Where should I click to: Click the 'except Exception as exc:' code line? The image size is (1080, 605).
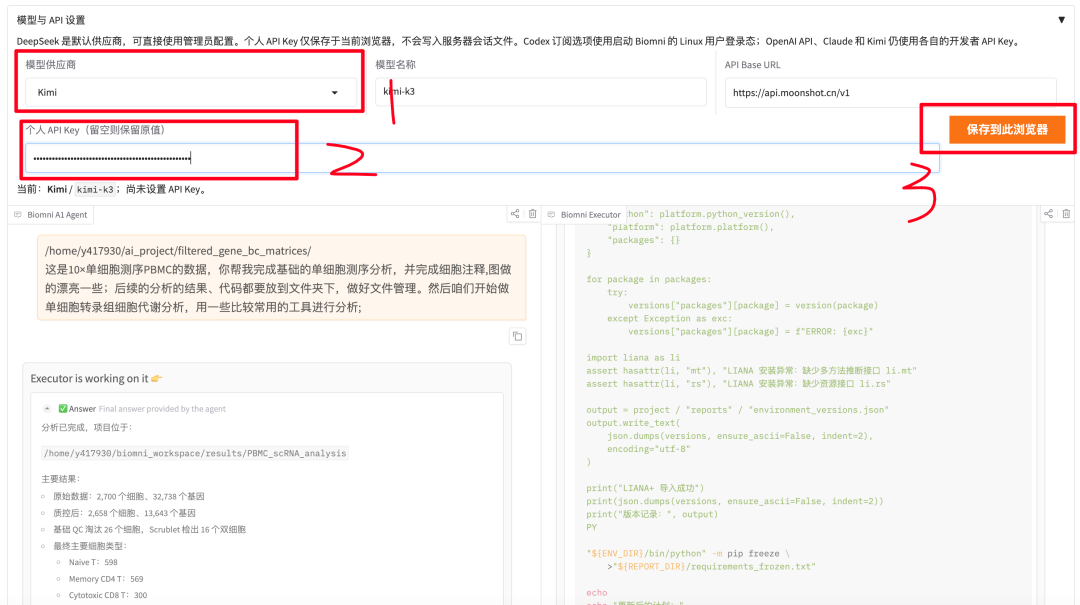pyautogui.click(x=669, y=318)
